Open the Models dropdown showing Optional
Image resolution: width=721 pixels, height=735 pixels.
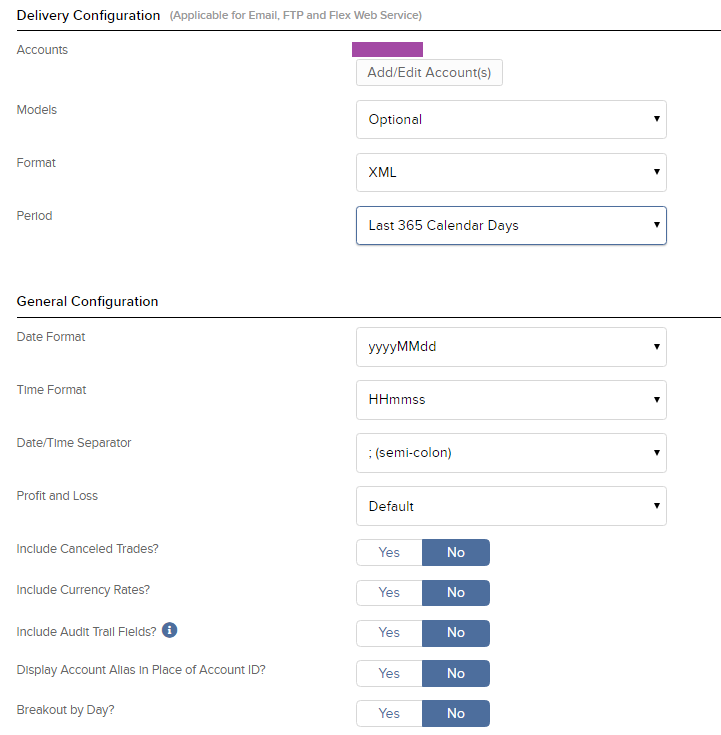coord(511,120)
